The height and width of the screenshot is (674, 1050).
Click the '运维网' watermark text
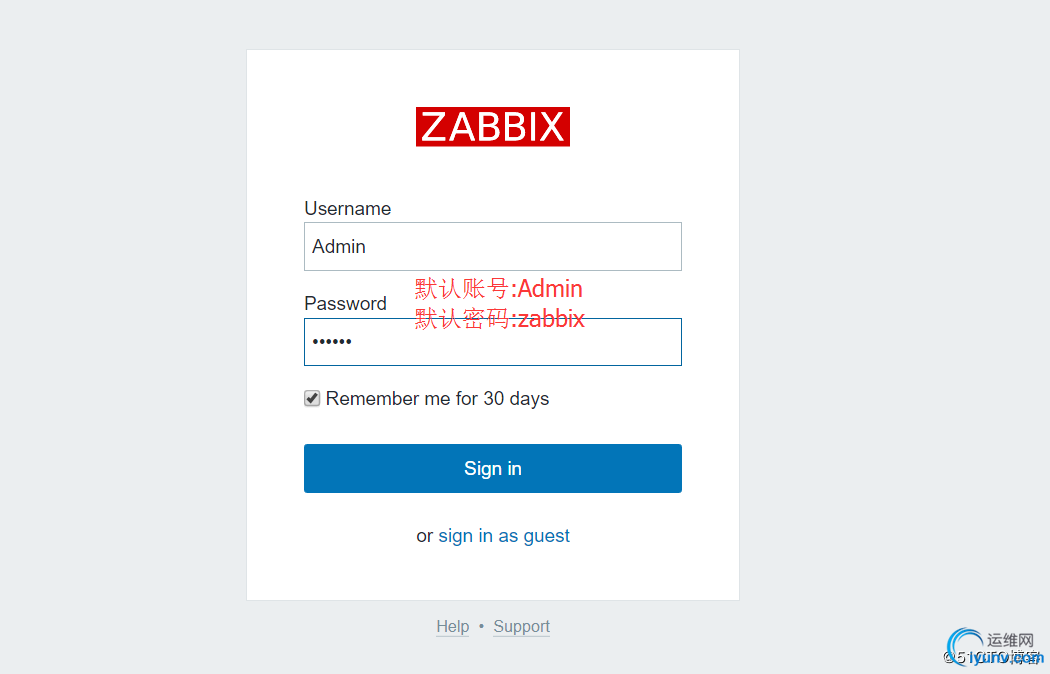point(1010,640)
